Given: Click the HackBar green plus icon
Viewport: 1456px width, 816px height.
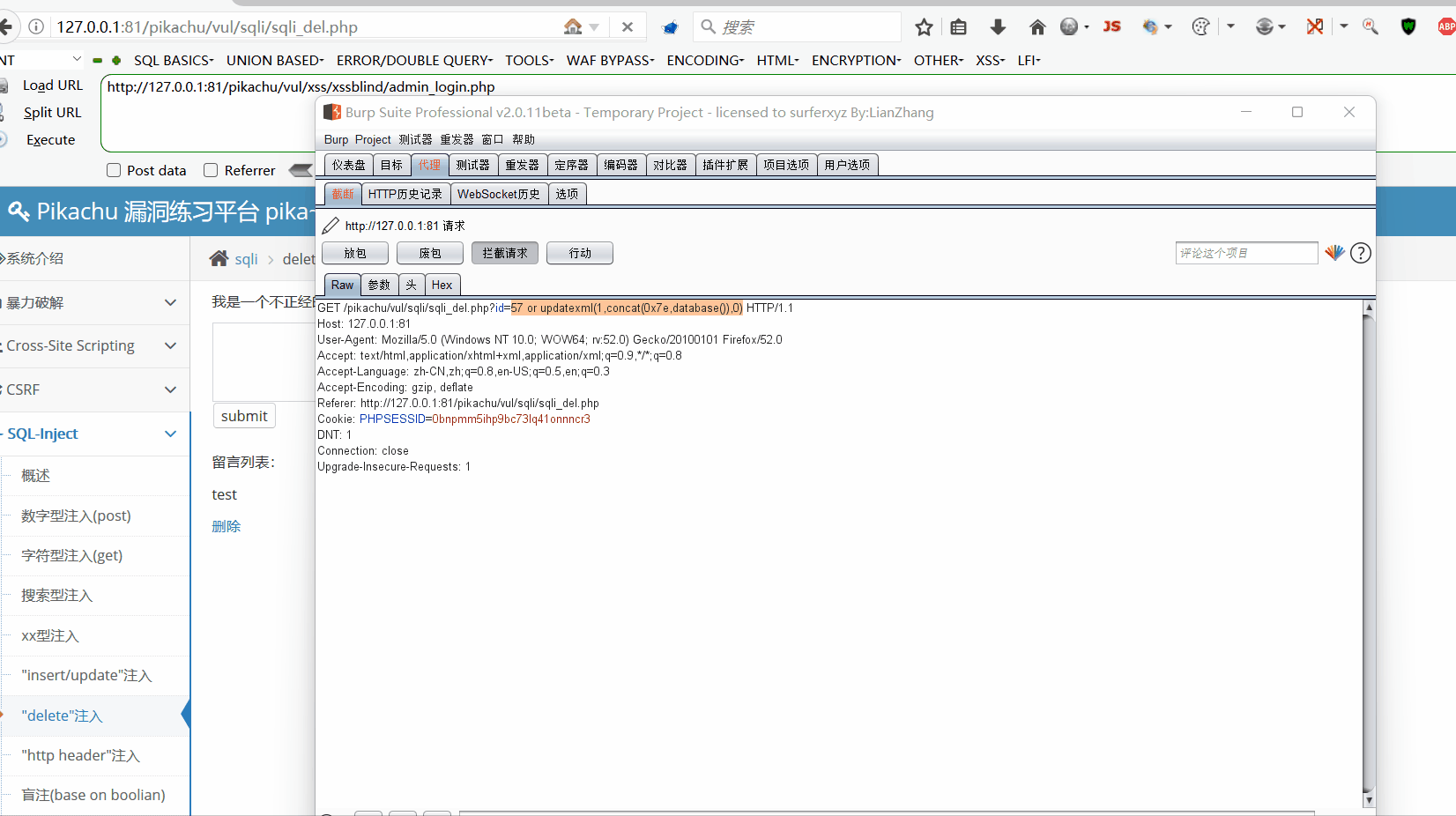Looking at the screenshot, I should 116,61.
